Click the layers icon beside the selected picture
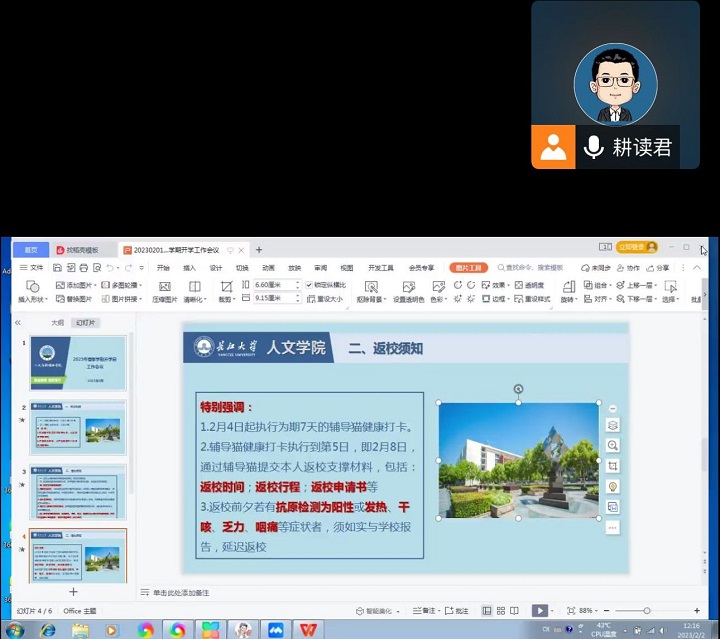The image size is (720, 639). point(613,425)
